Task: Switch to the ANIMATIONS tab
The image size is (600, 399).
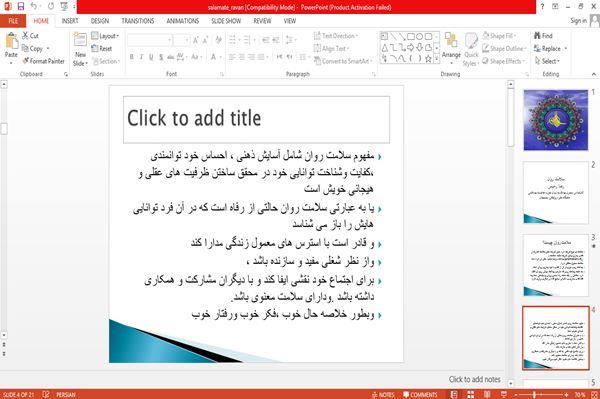Action: (183, 21)
